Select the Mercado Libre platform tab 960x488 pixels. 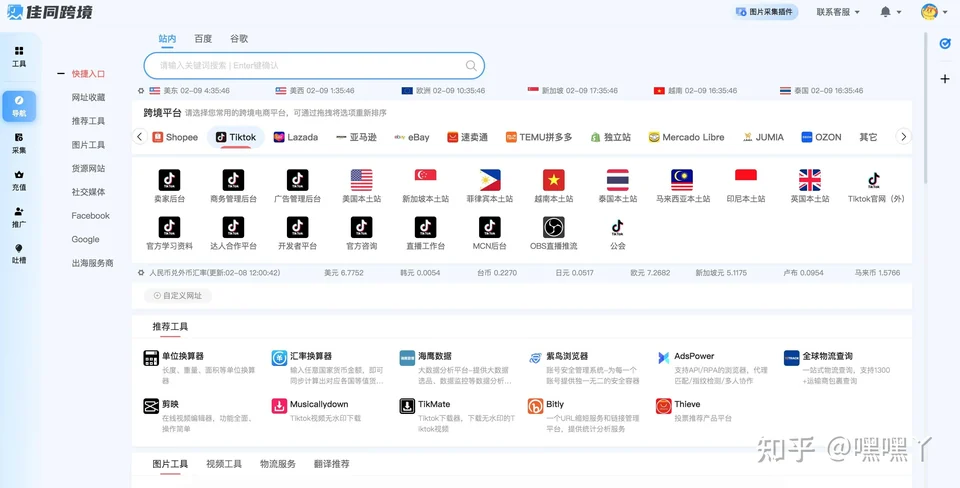coord(686,137)
